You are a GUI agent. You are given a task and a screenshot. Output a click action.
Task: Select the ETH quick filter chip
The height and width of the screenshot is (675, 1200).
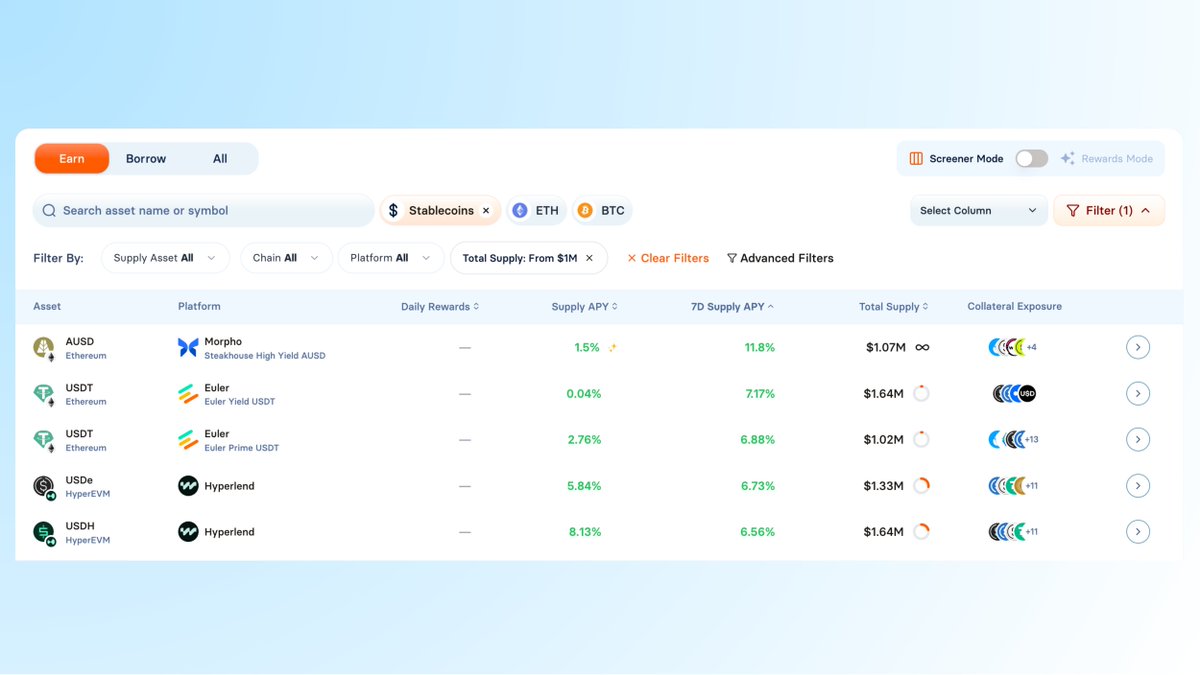click(537, 211)
